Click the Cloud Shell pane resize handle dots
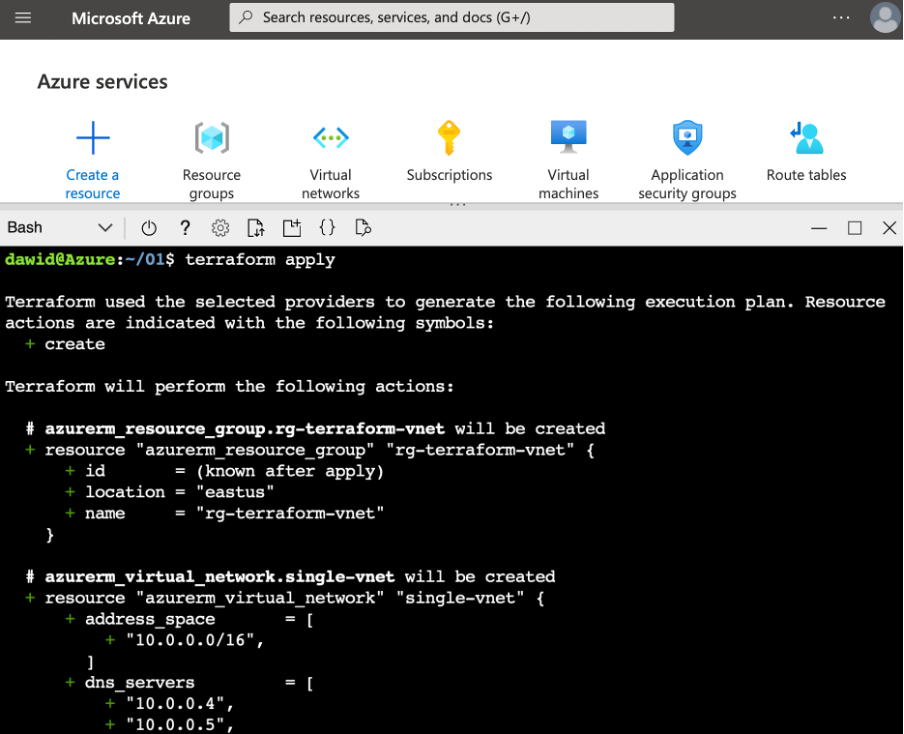 (458, 204)
